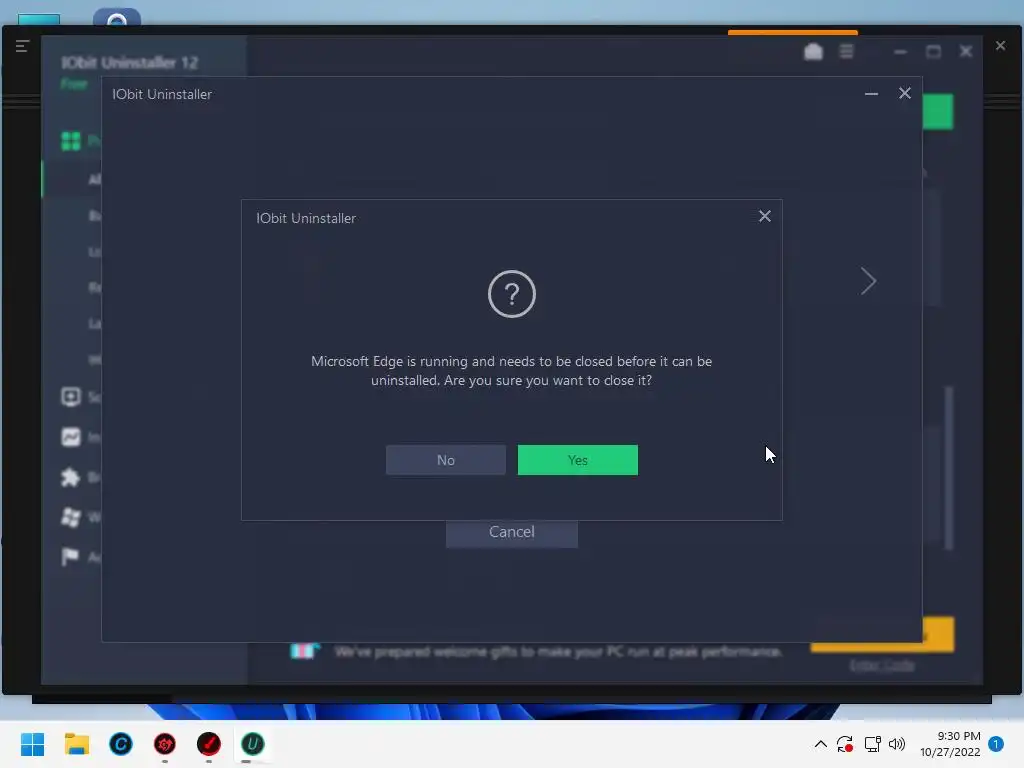Close the inner IObit Uninstaller question dialog
The width and height of the screenshot is (1024, 768).
(x=765, y=216)
